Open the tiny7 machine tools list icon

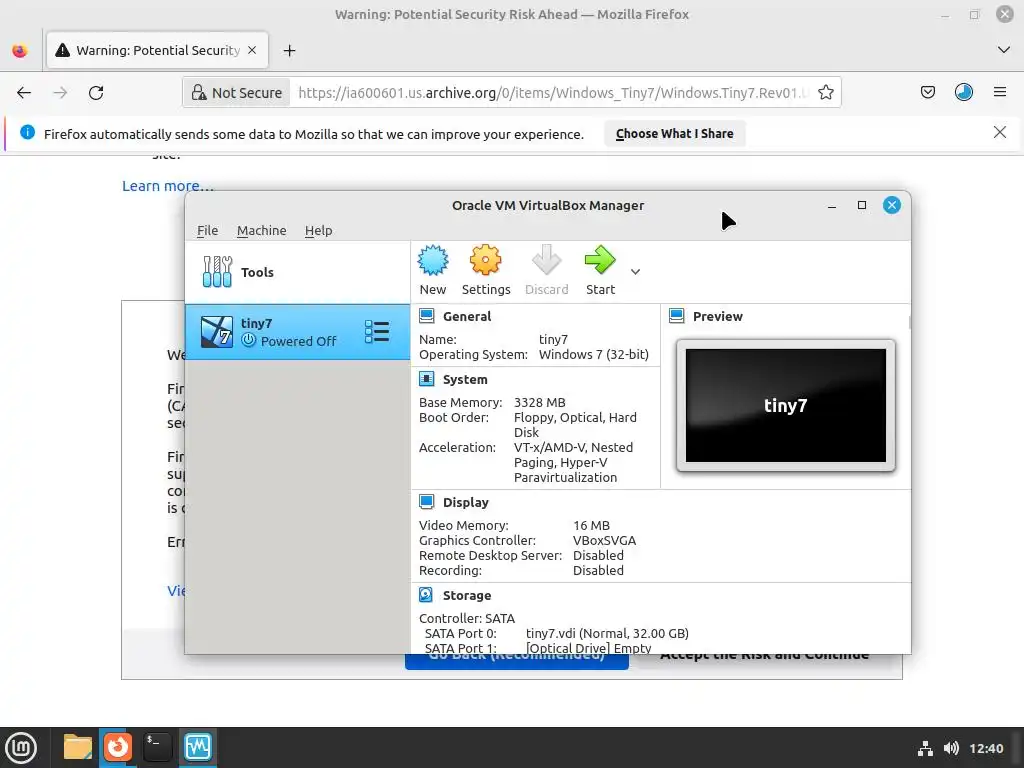pos(377,332)
